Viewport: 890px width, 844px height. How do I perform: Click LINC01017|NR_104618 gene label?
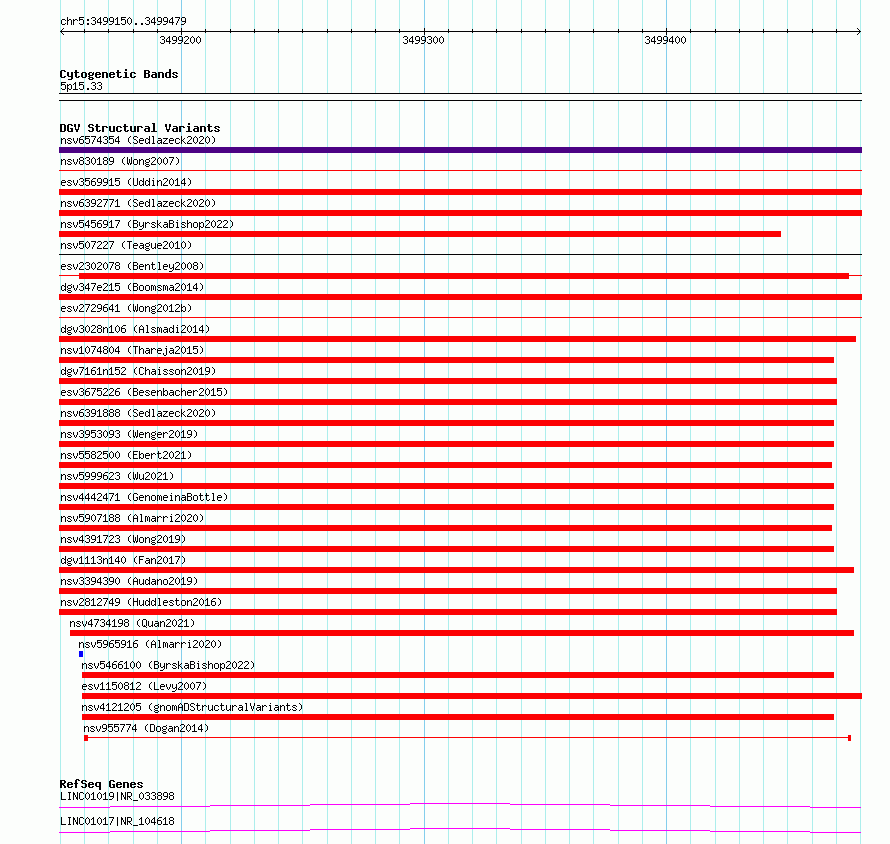click(x=117, y=821)
